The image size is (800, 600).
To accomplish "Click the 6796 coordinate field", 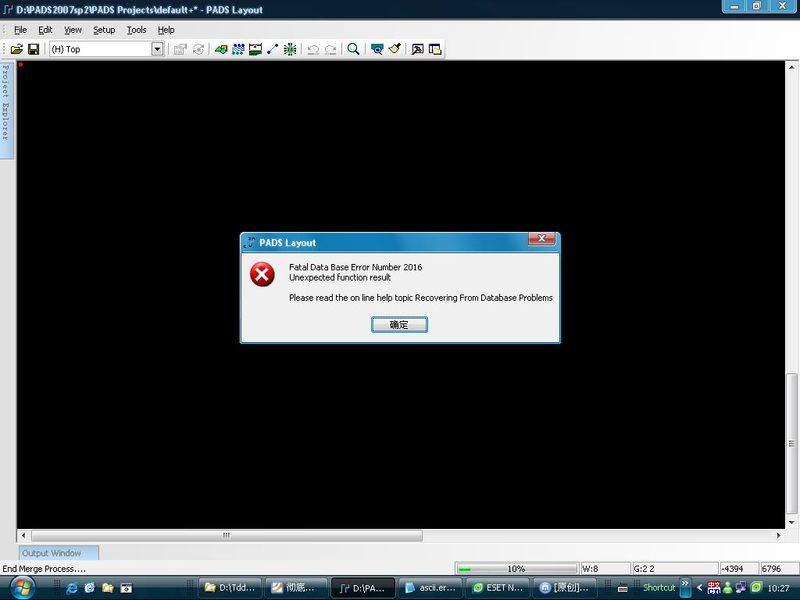I will (x=779, y=569).
